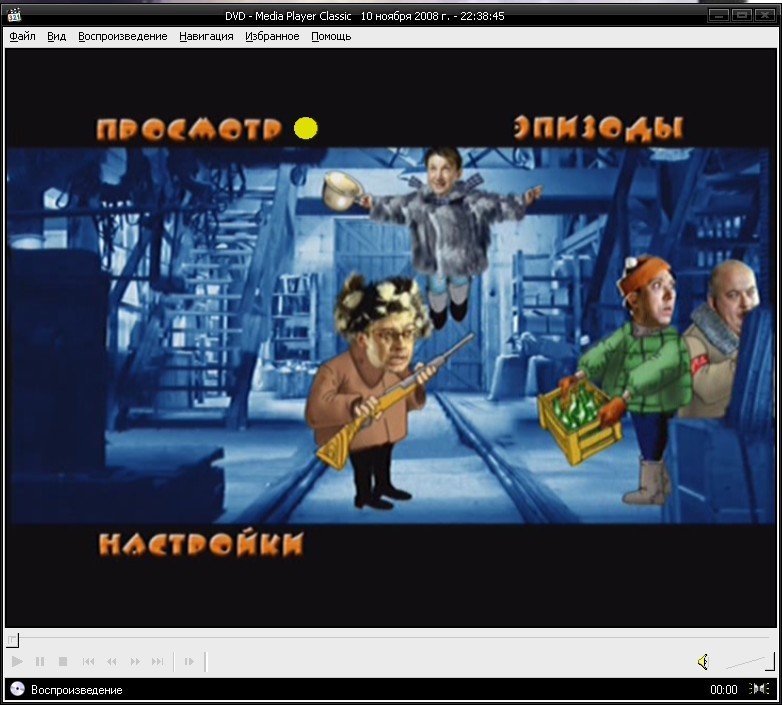Open the Вид menu

pyautogui.click(x=57, y=36)
